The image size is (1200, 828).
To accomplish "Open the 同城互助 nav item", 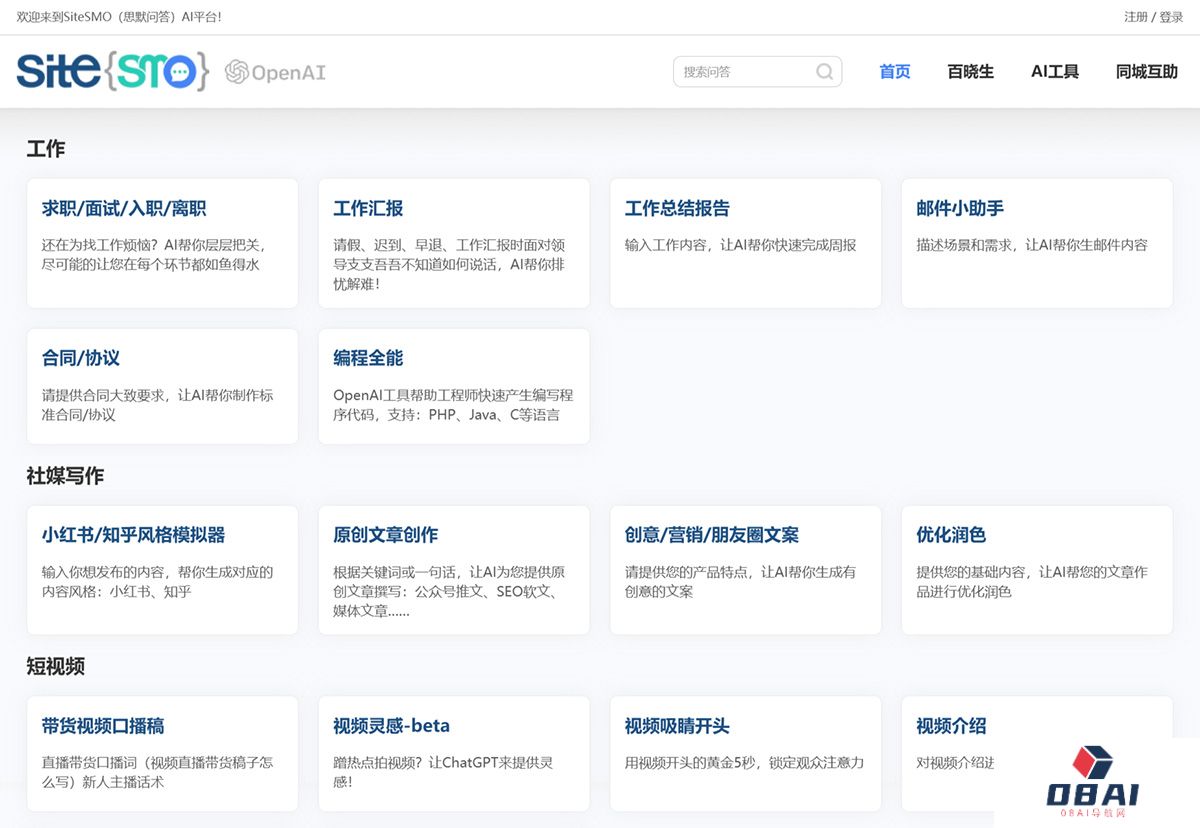I will pyautogui.click(x=1147, y=72).
